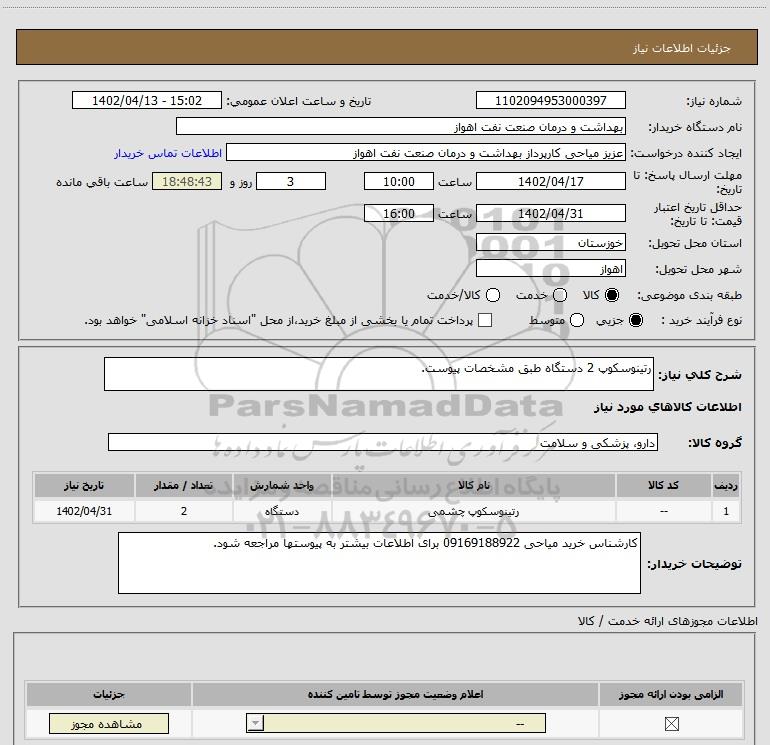Click the نام کالا column header

click(474, 485)
